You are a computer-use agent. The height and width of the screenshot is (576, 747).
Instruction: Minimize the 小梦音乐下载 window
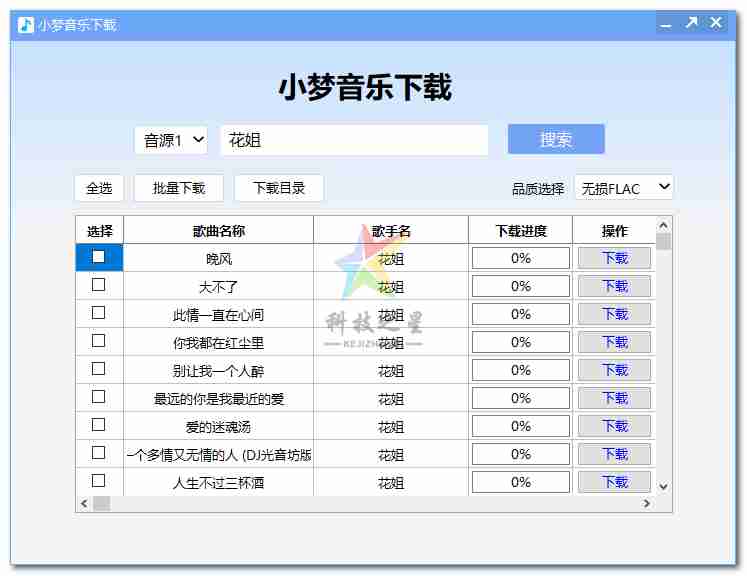[666, 23]
